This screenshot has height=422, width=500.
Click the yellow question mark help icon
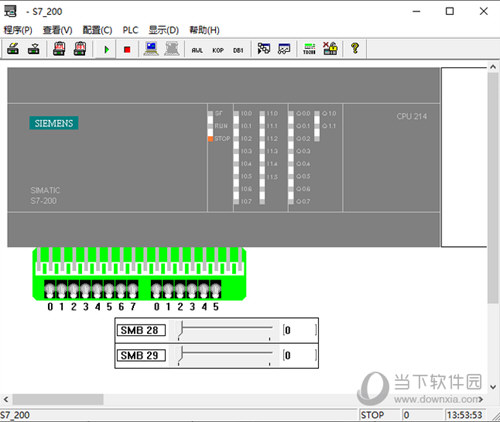coord(355,48)
